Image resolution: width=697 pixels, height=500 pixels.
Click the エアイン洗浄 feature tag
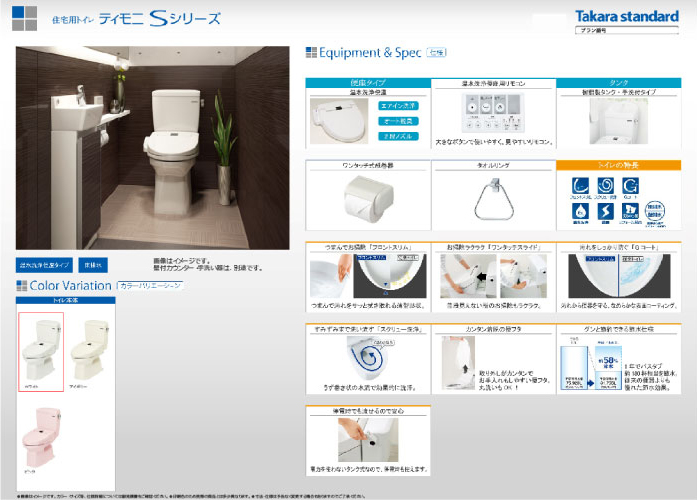tap(398, 106)
